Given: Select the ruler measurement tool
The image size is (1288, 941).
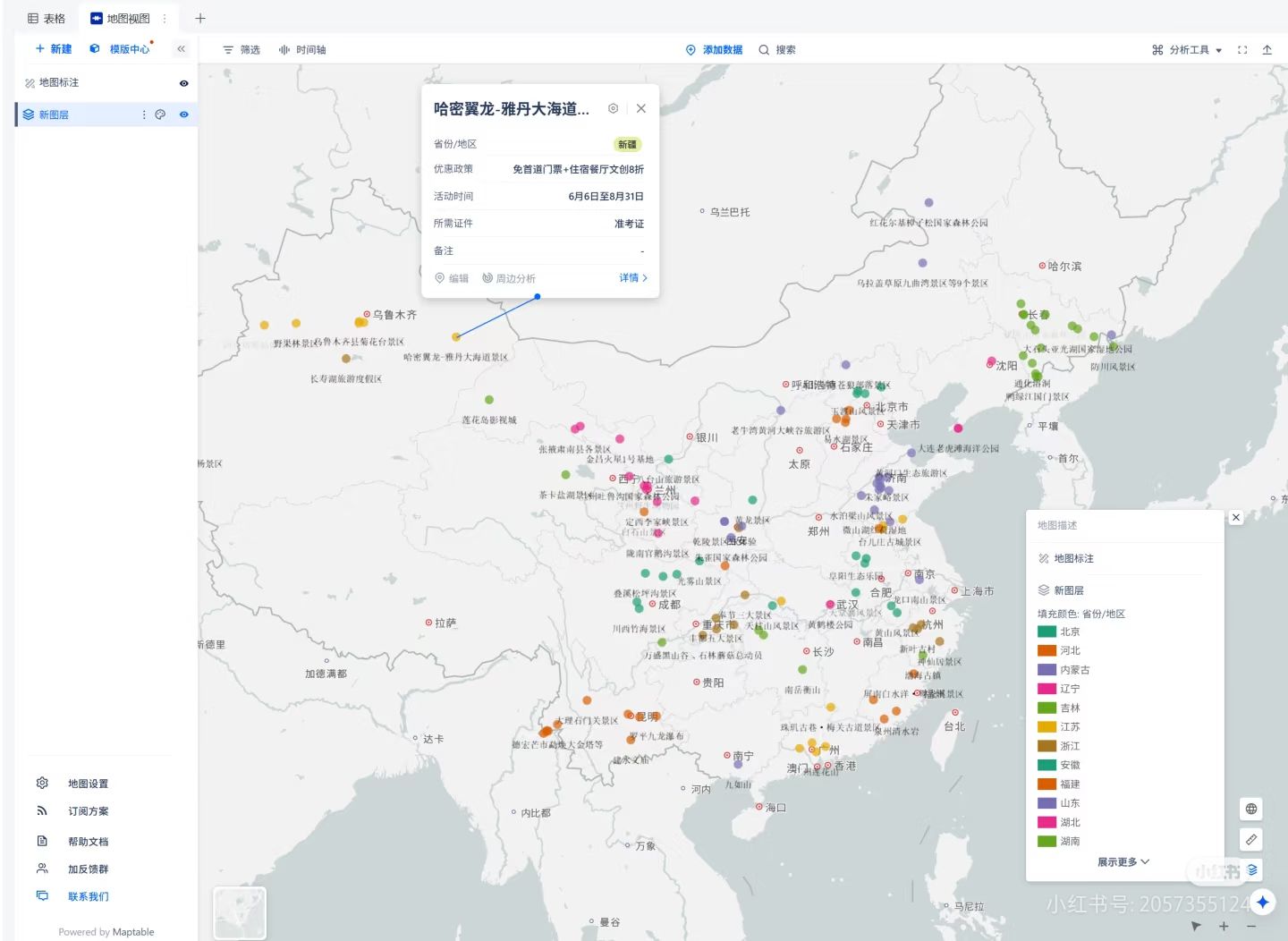Looking at the screenshot, I should click(x=1251, y=839).
